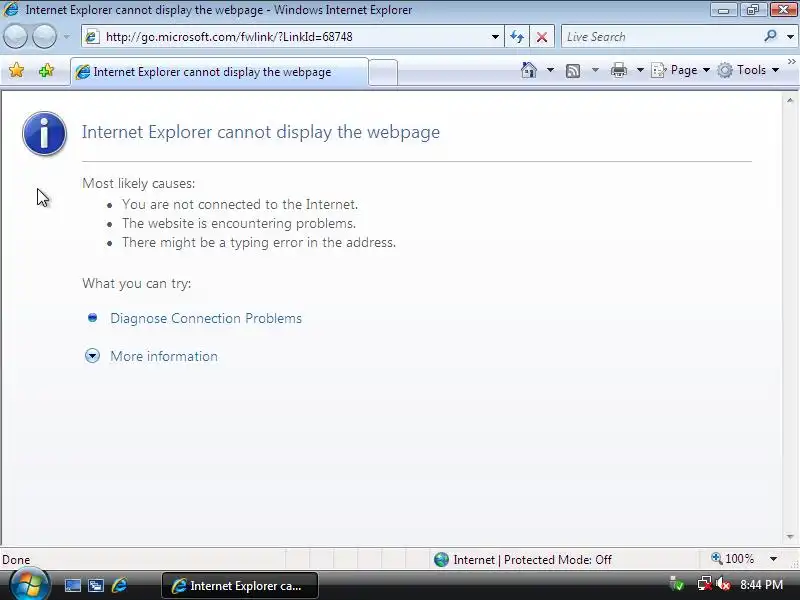Expand the toolbar overflow chevron
Image resolution: width=800 pixels, height=600 pixels.
(x=791, y=62)
